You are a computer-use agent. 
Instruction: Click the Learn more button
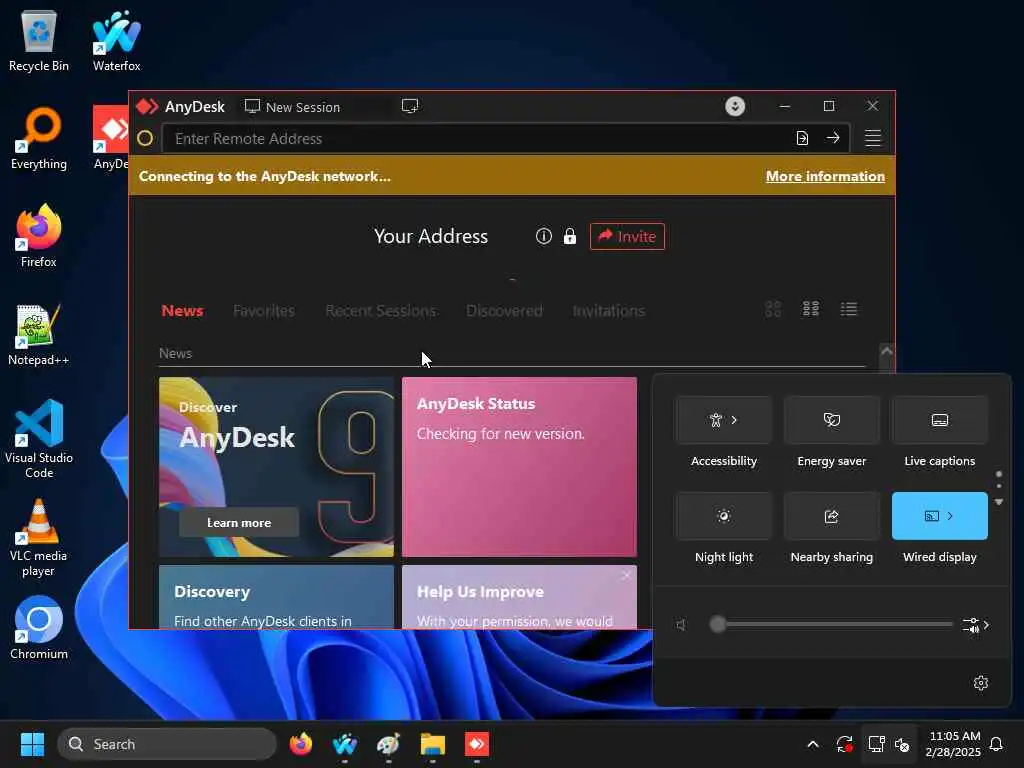pos(239,522)
